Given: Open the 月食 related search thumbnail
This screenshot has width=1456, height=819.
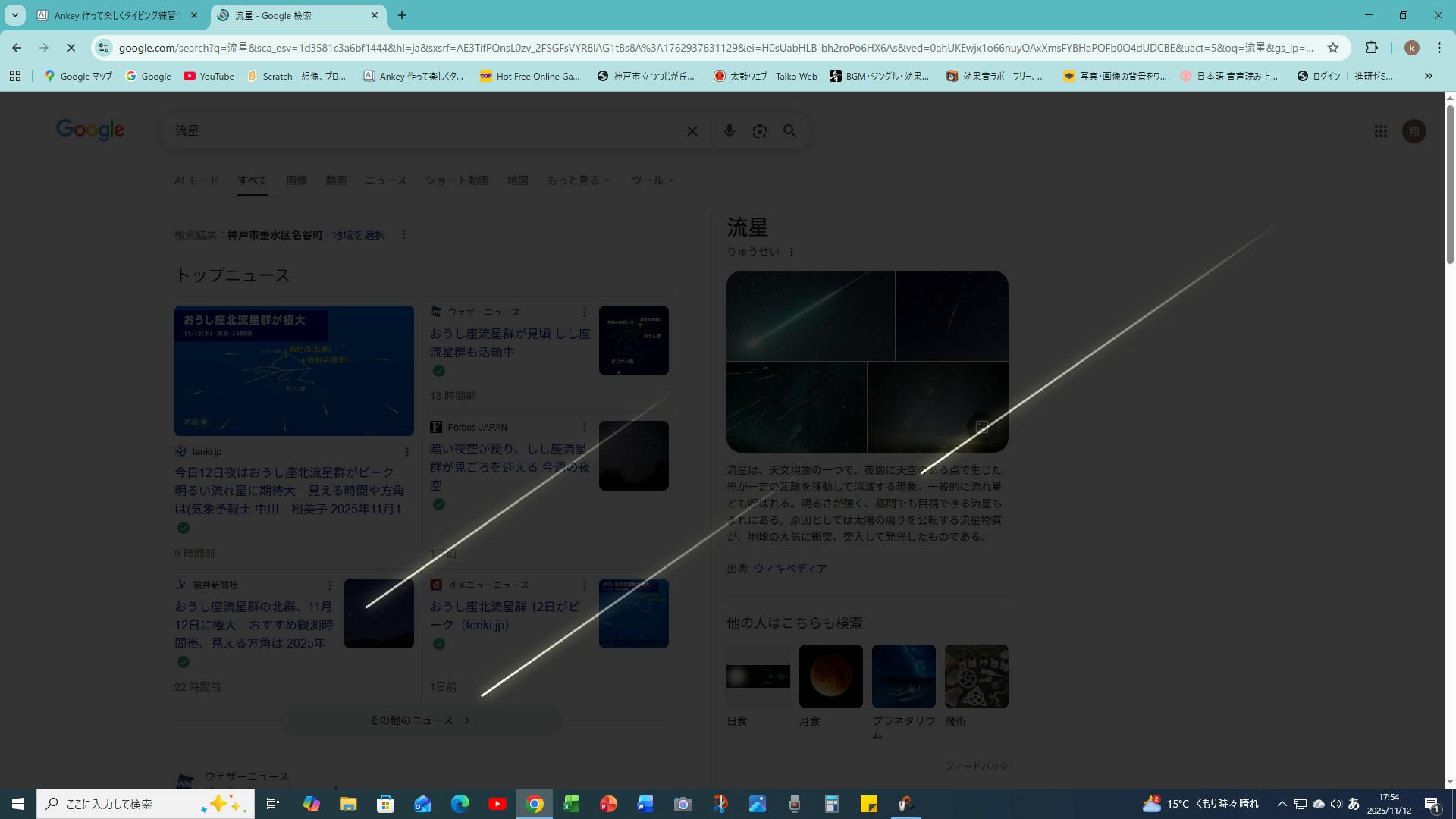Looking at the screenshot, I should [830, 676].
